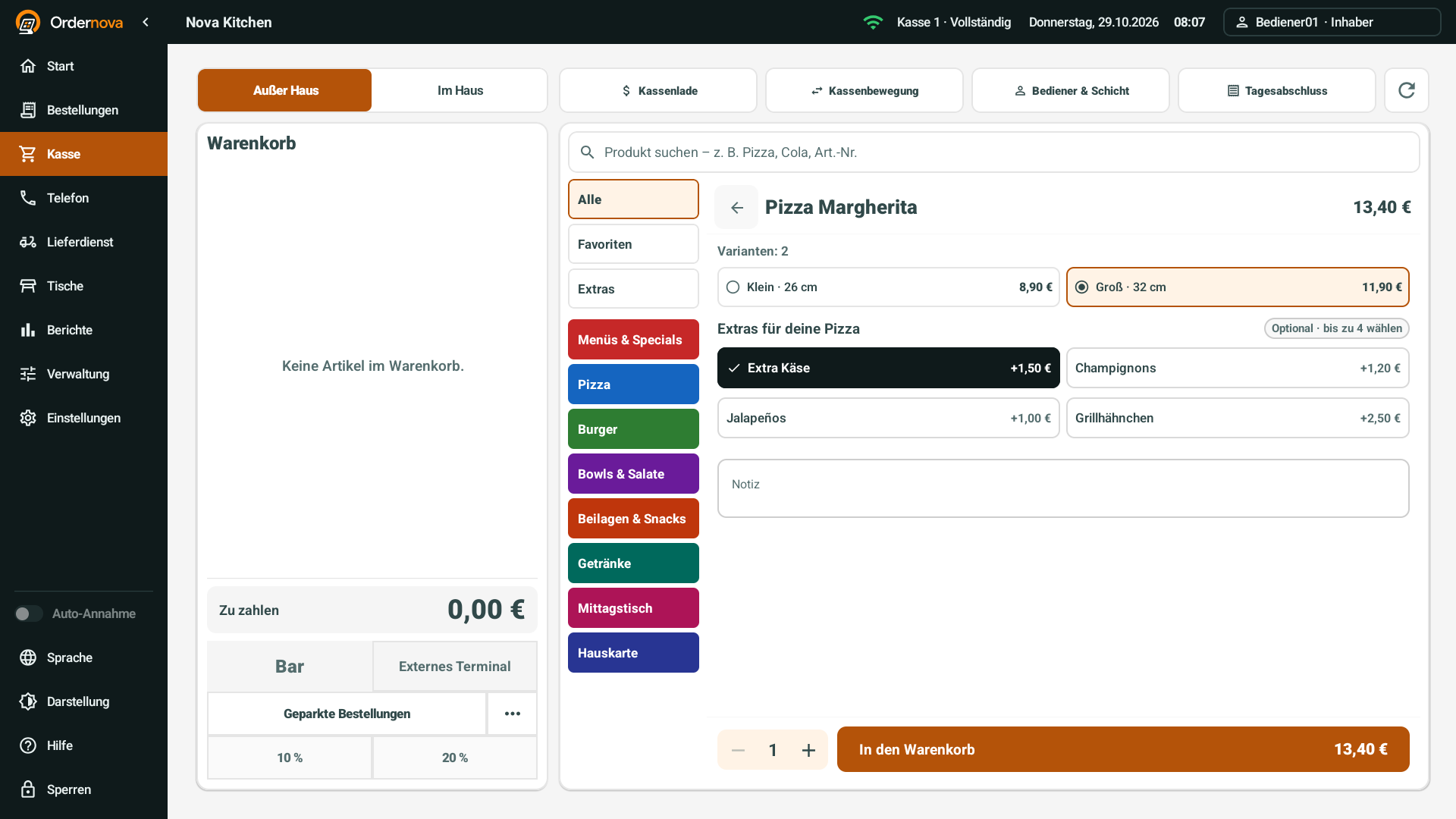The image size is (1456, 819).
Task: Open the Bediener01 Inhaber user menu
Action: coord(1332,22)
